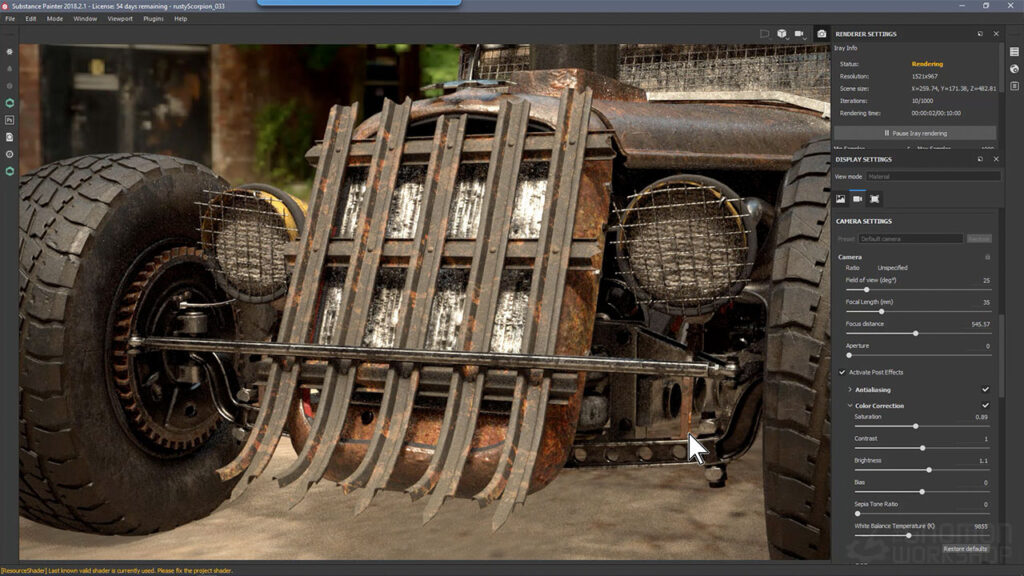Click the White Balance value 9855

981,526
